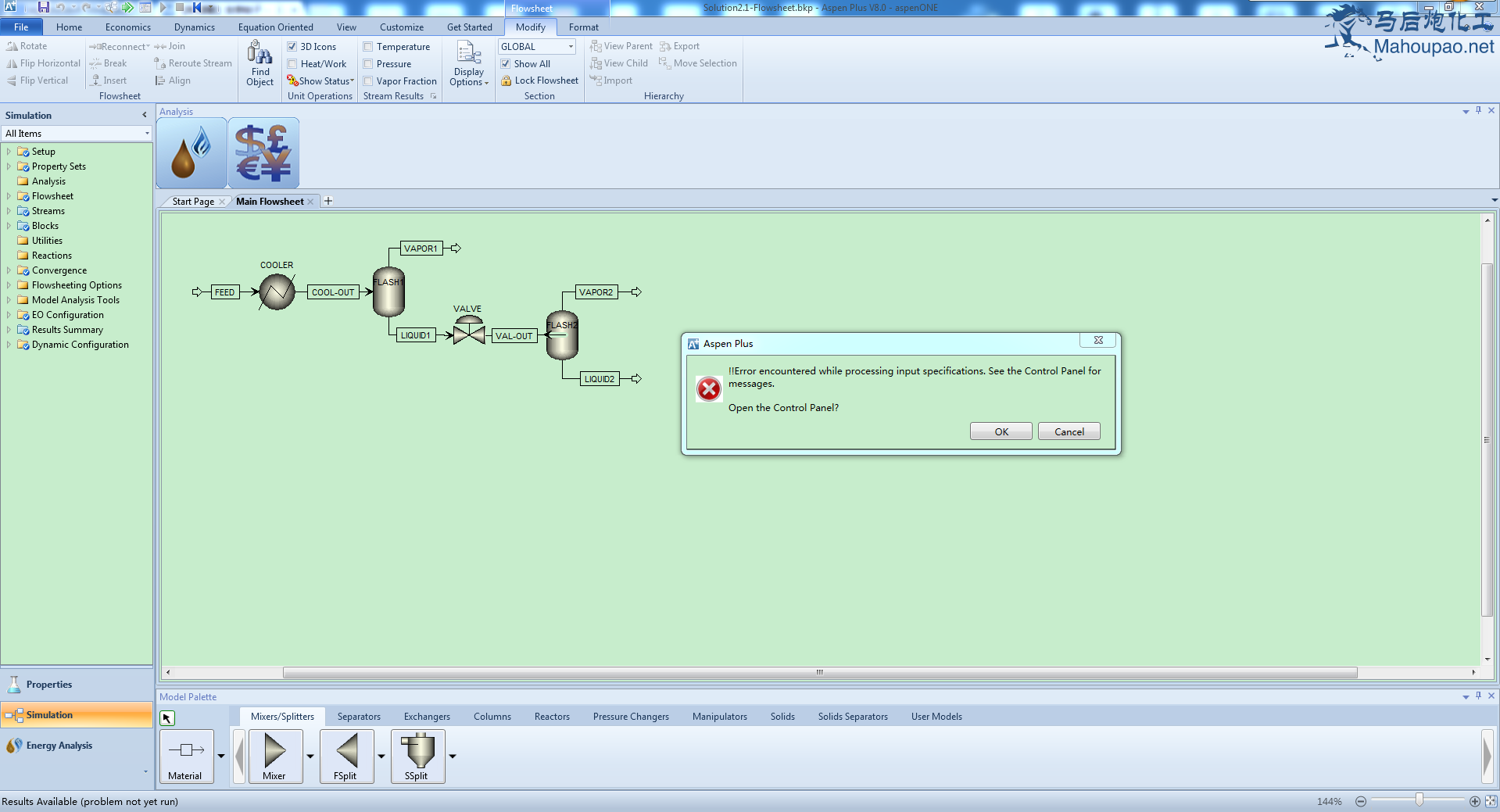Open the Properties environment
The height and width of the screenshot is (812, 1500).
point(77,685)
